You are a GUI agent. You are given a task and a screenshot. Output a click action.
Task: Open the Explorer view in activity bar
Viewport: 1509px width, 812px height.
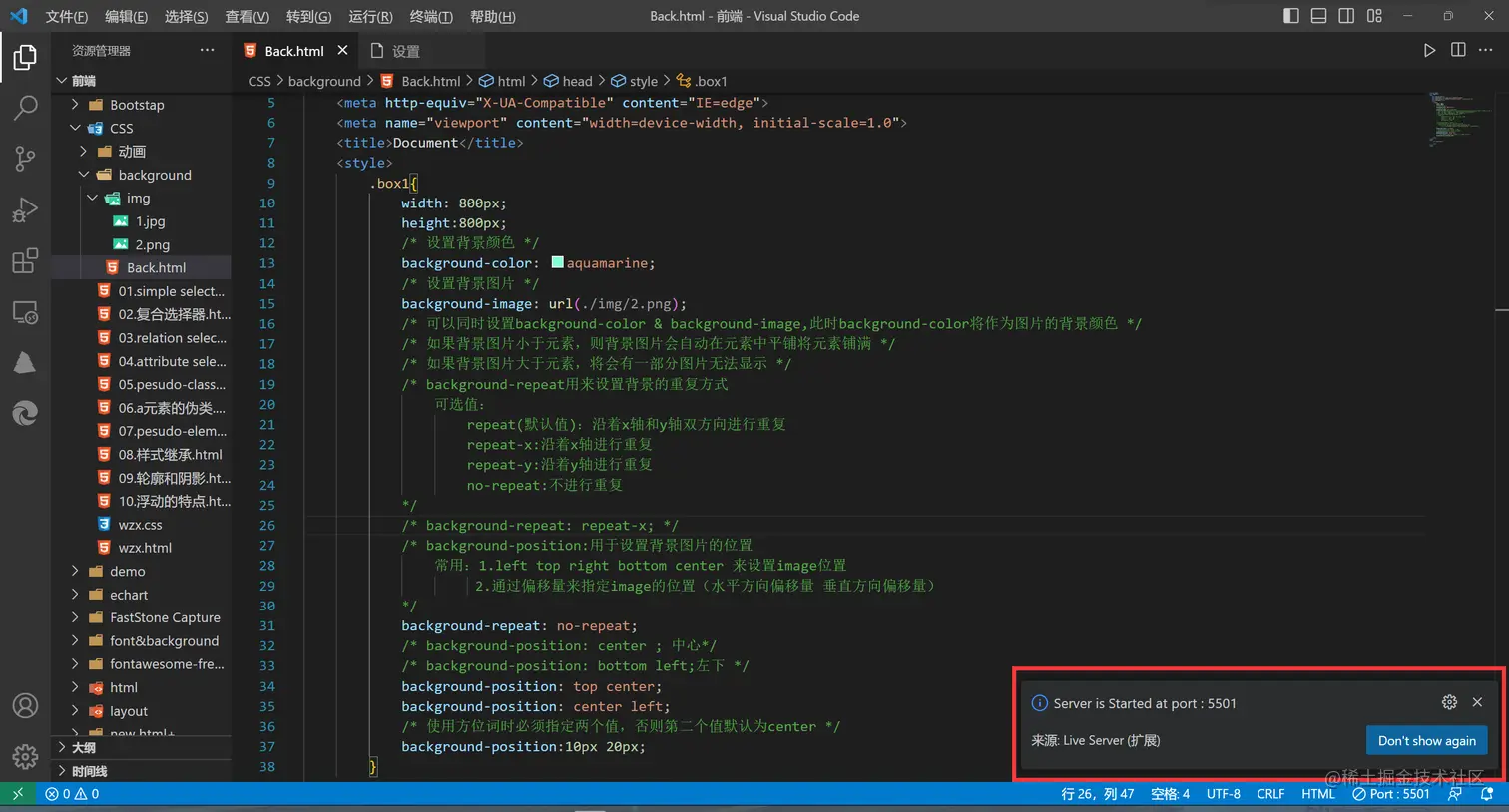pos(25,57)
